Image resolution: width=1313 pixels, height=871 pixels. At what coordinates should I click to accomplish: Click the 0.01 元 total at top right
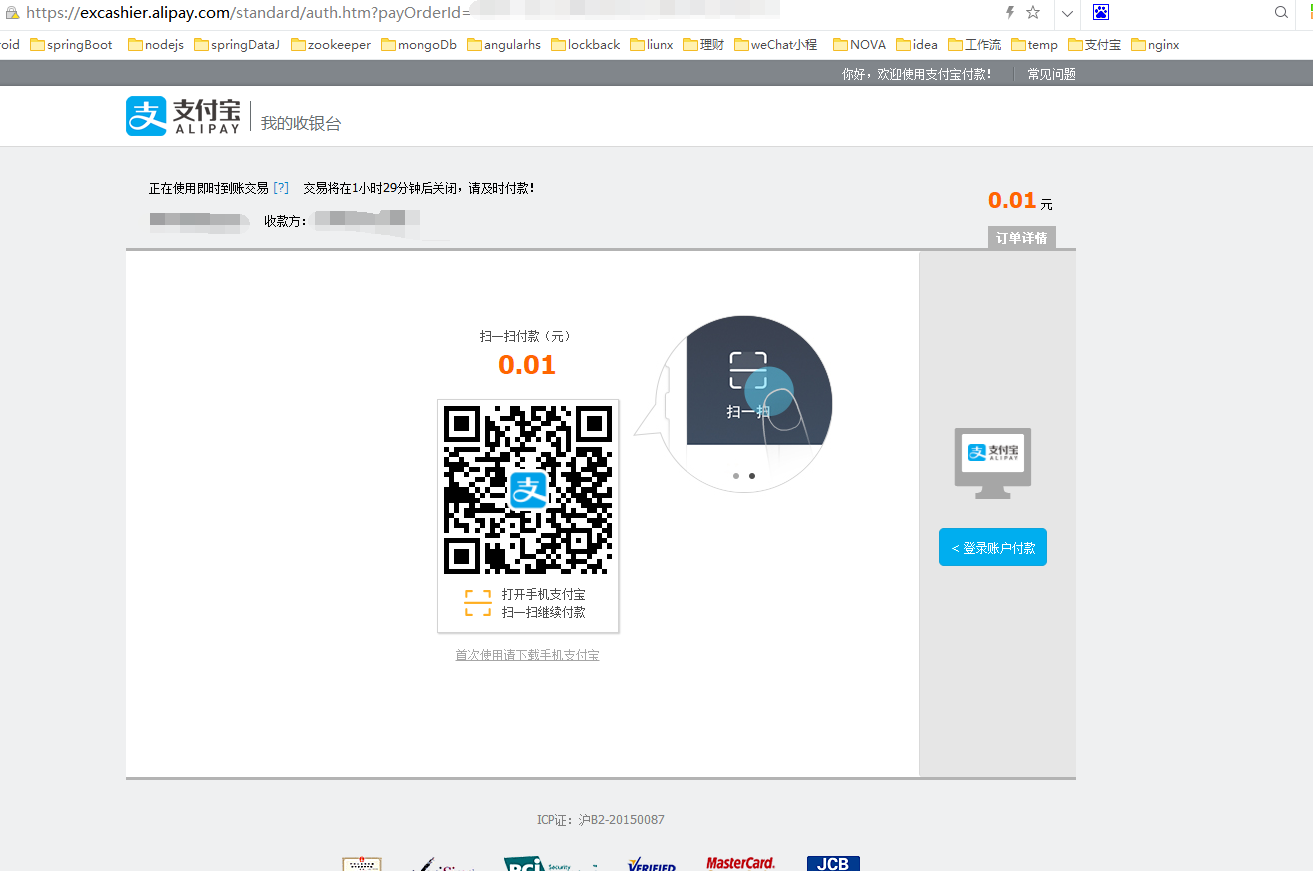tap(1020, 201)
